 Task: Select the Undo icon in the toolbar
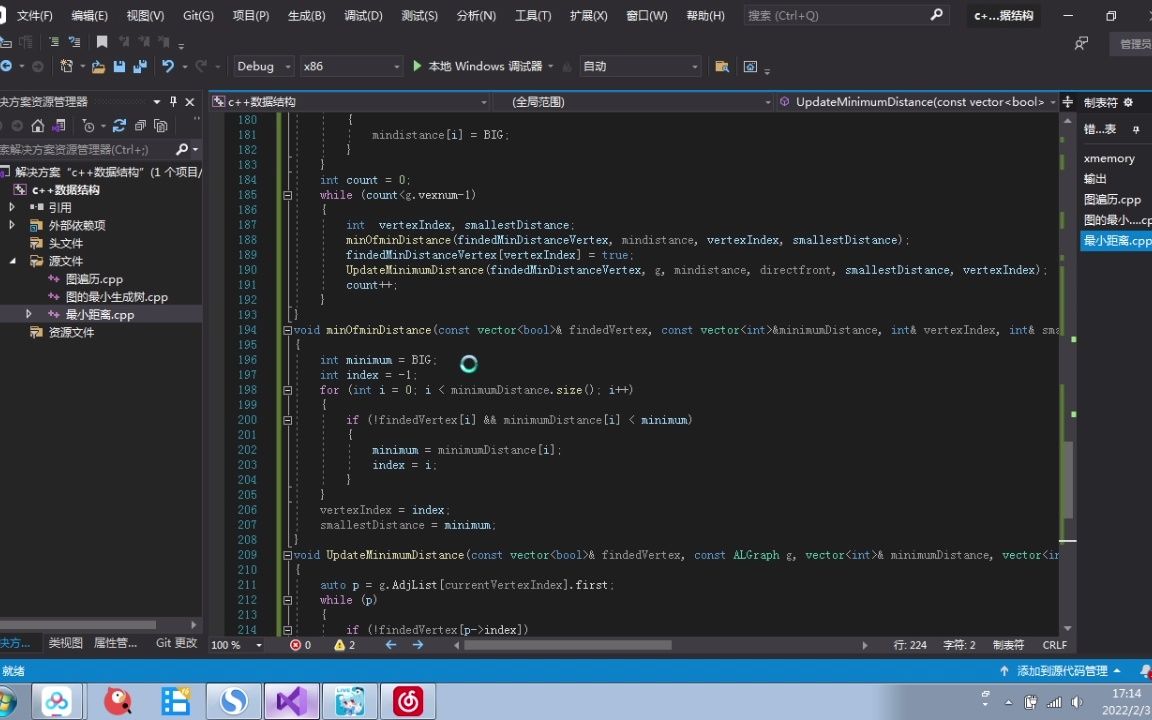[168, 66]
